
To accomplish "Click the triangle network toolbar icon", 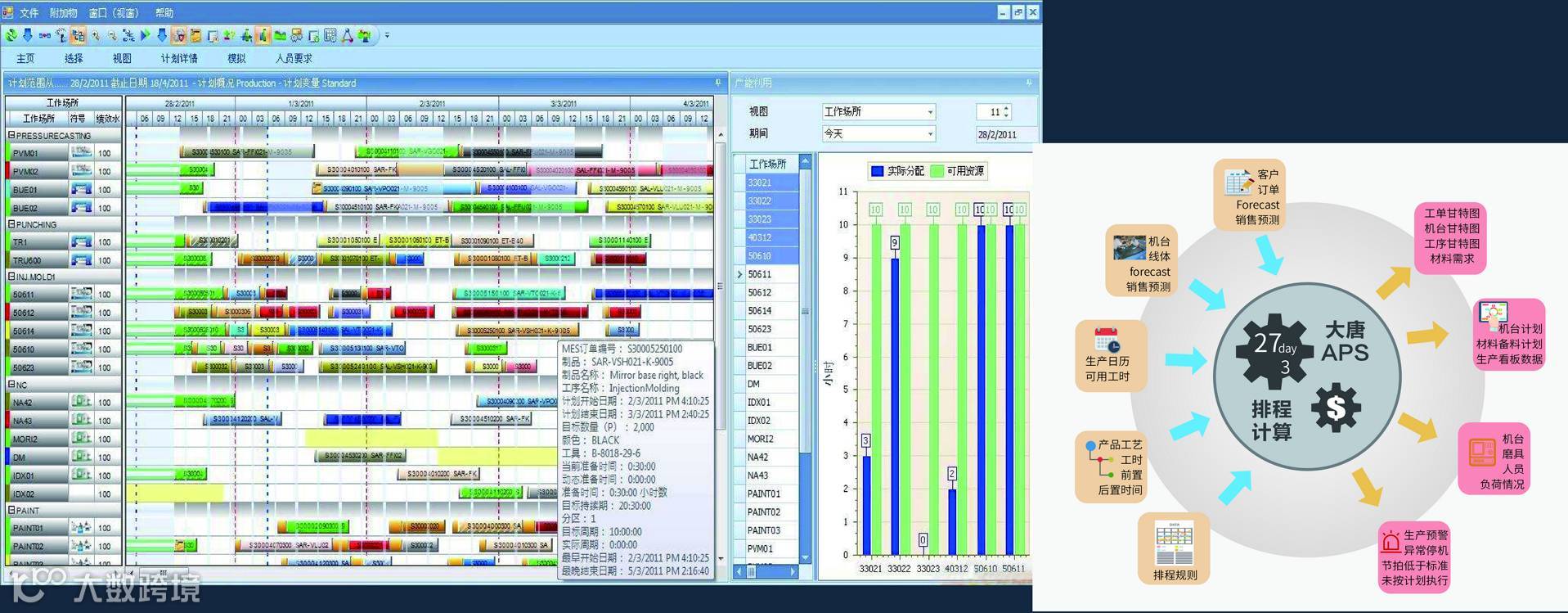I will coord(347,35).
